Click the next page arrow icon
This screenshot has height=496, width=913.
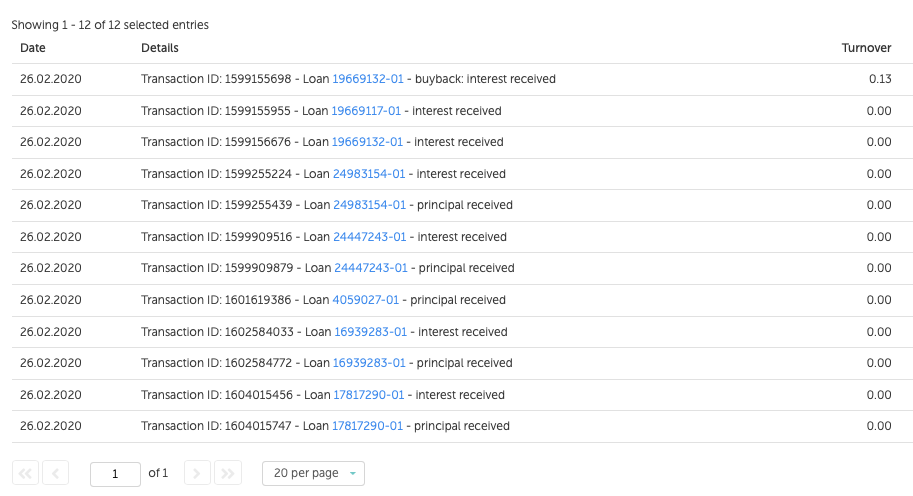coord(198,473)
